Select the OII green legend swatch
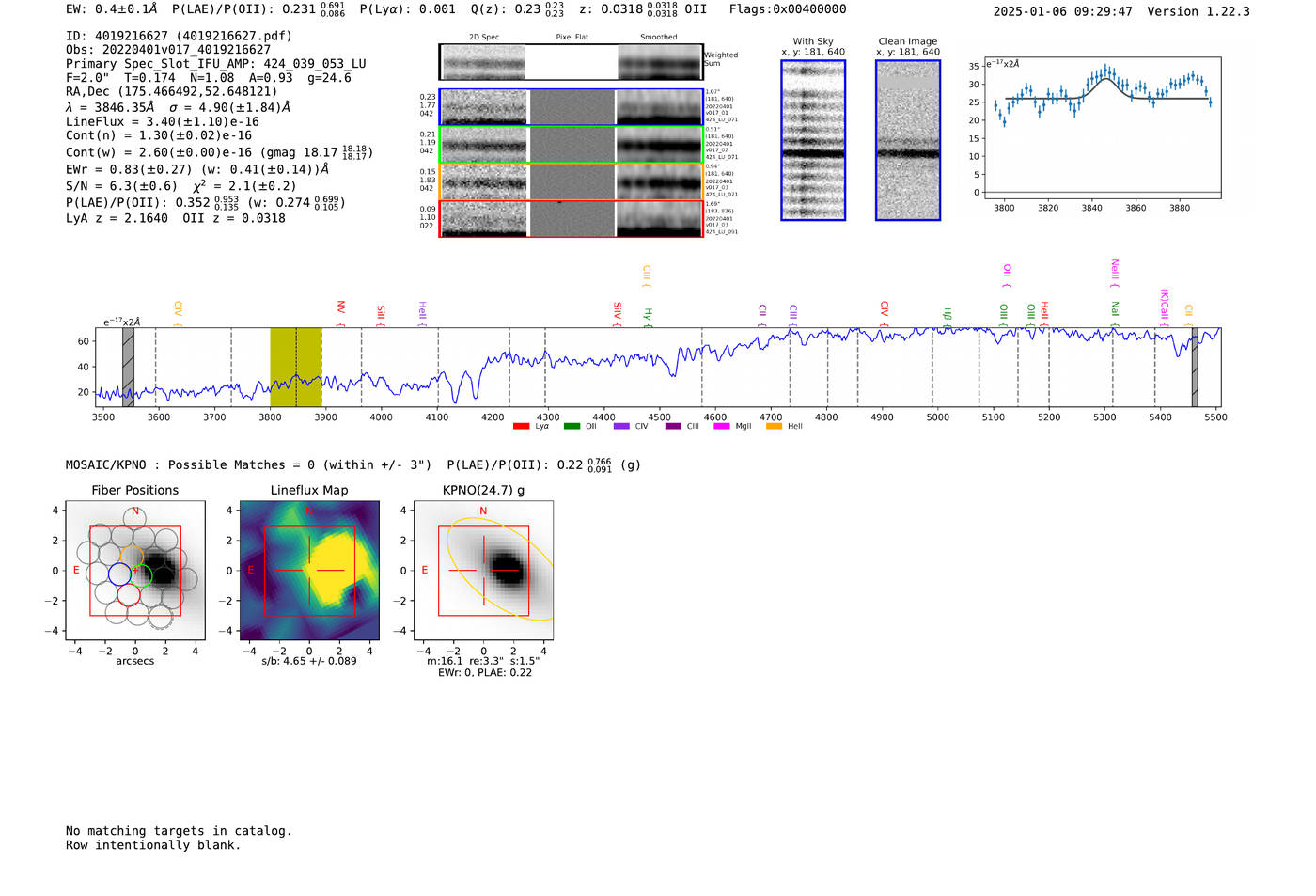The image size is (1316, 896). (x=572, y=426)
